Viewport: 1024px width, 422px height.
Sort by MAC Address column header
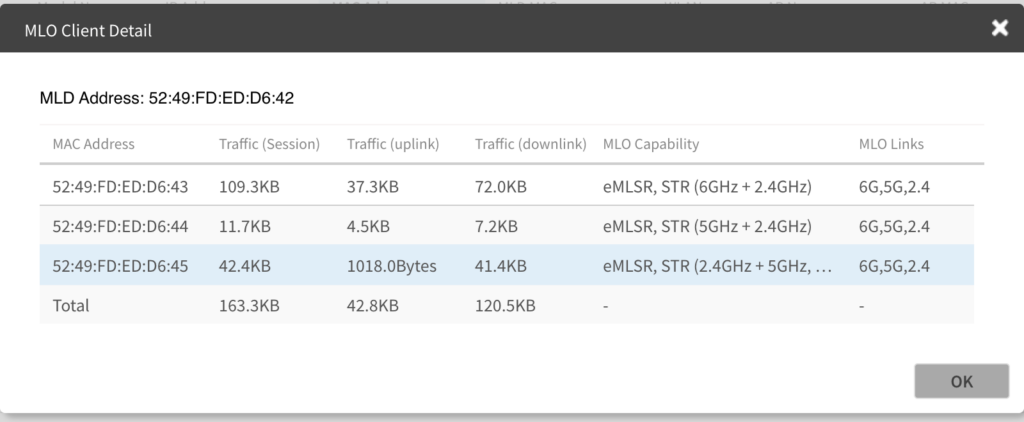point(93,144)
